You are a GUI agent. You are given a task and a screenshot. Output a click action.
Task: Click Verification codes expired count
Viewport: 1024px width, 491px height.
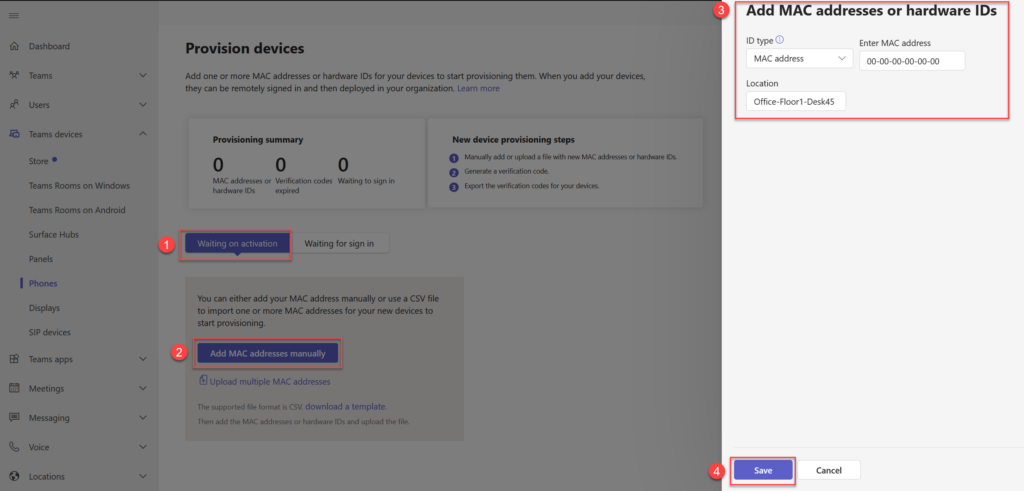point(281,165)
